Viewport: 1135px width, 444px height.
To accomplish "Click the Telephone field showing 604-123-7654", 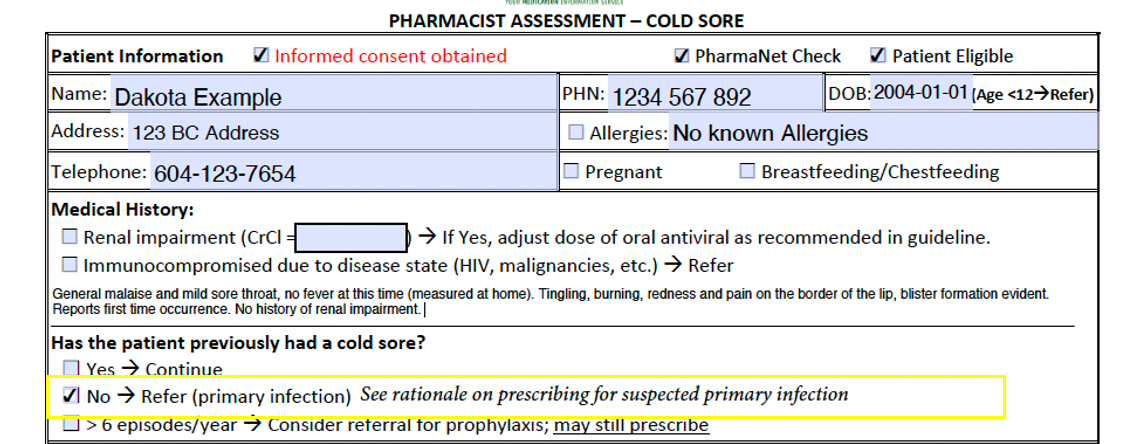I will click(353, 172).
